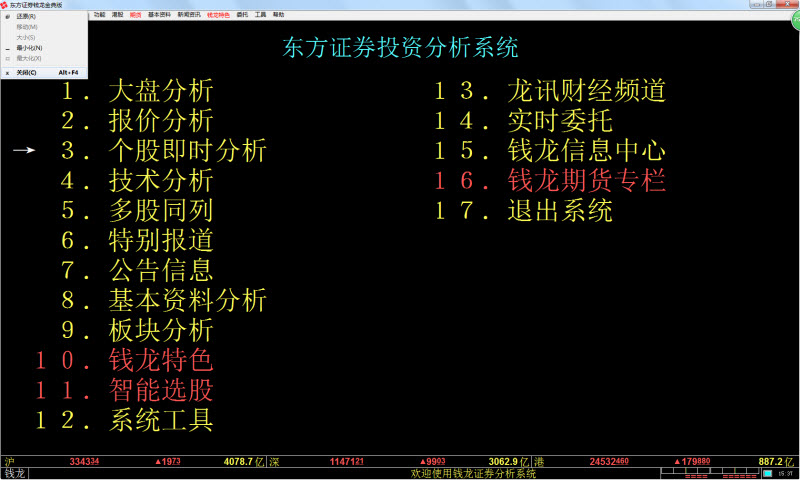The height and width of the screenshot is (480, 800).
Task: Open the red 期货 menu
Action: (136, 15)
